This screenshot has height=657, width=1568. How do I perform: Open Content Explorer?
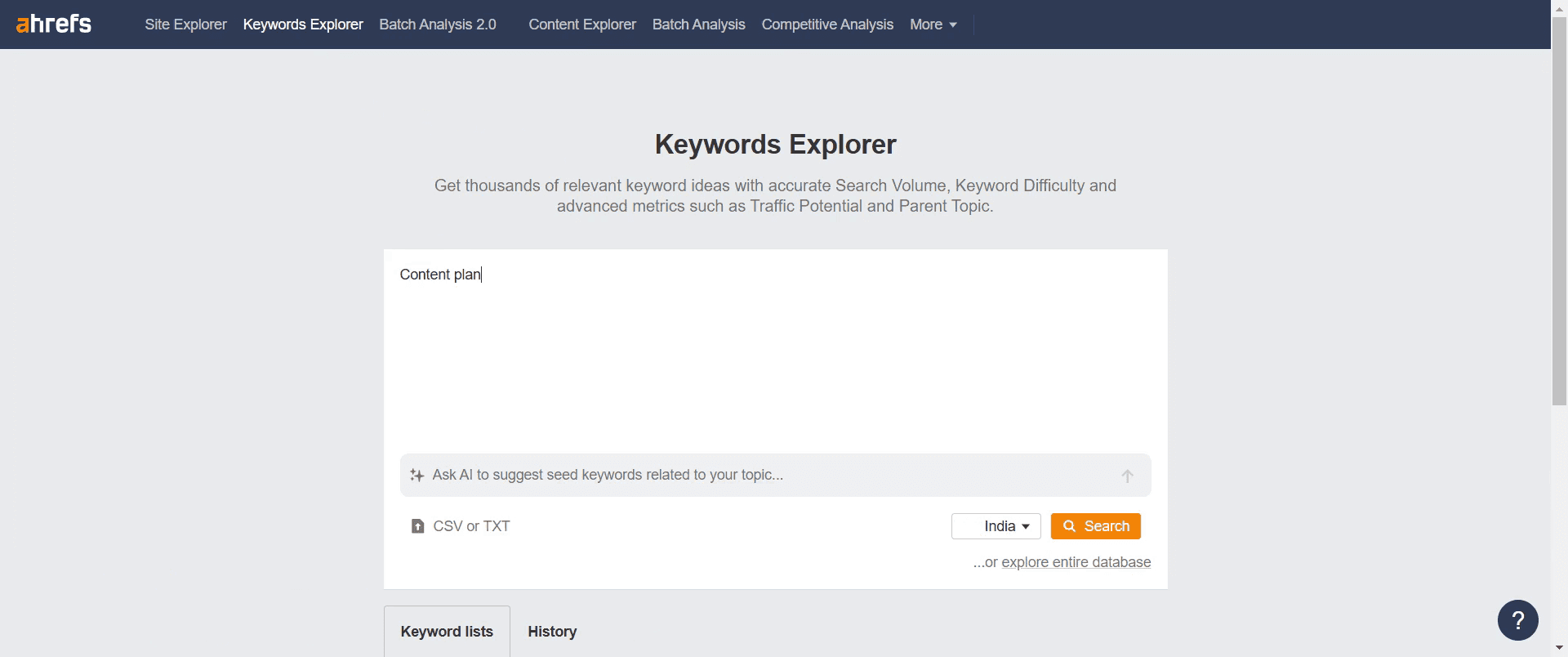582,25
